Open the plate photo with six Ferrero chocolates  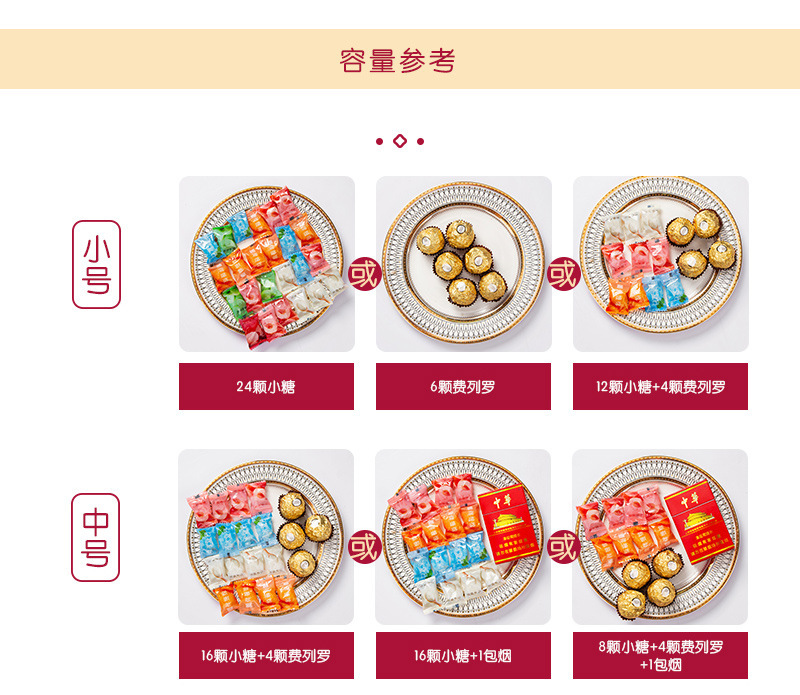click(x=464, y=264)
